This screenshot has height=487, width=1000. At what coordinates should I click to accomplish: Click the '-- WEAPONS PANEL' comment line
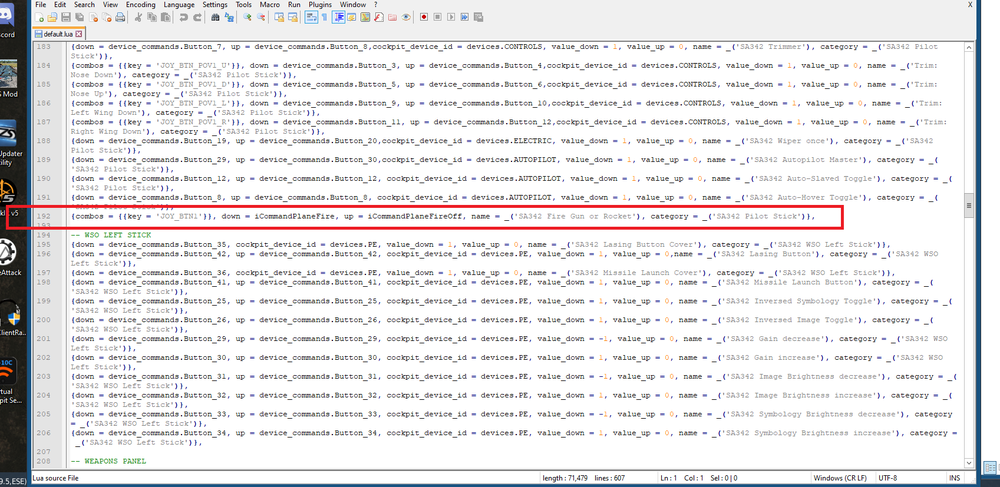tap(108, 461)
